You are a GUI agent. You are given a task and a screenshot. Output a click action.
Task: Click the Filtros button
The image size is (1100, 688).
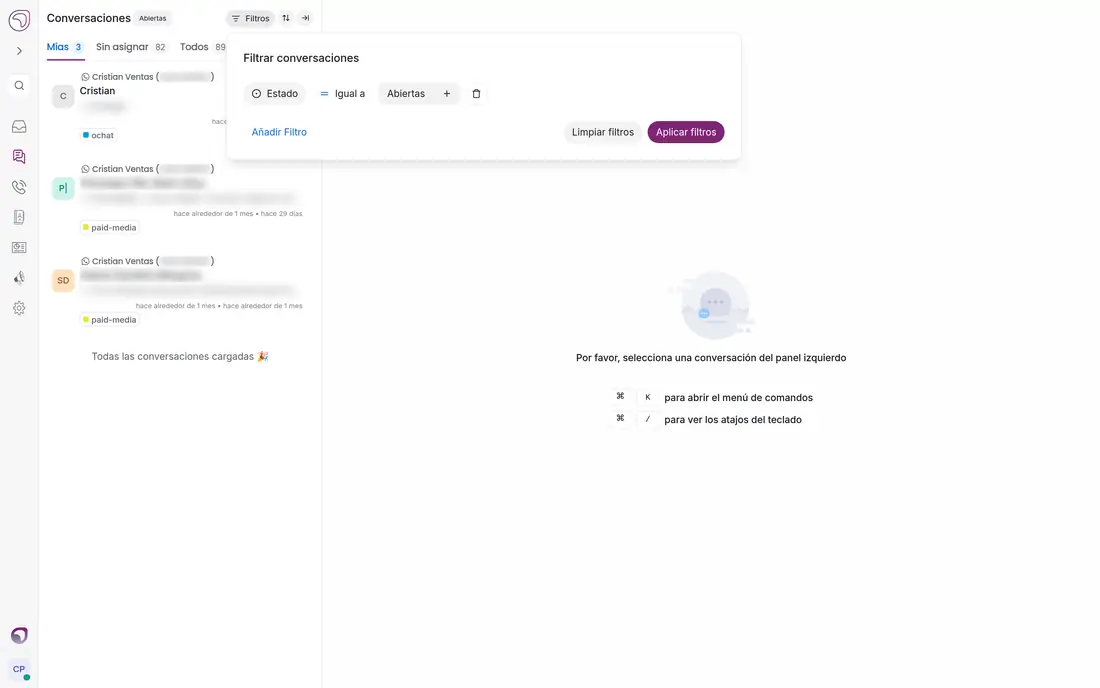(250, 18)
